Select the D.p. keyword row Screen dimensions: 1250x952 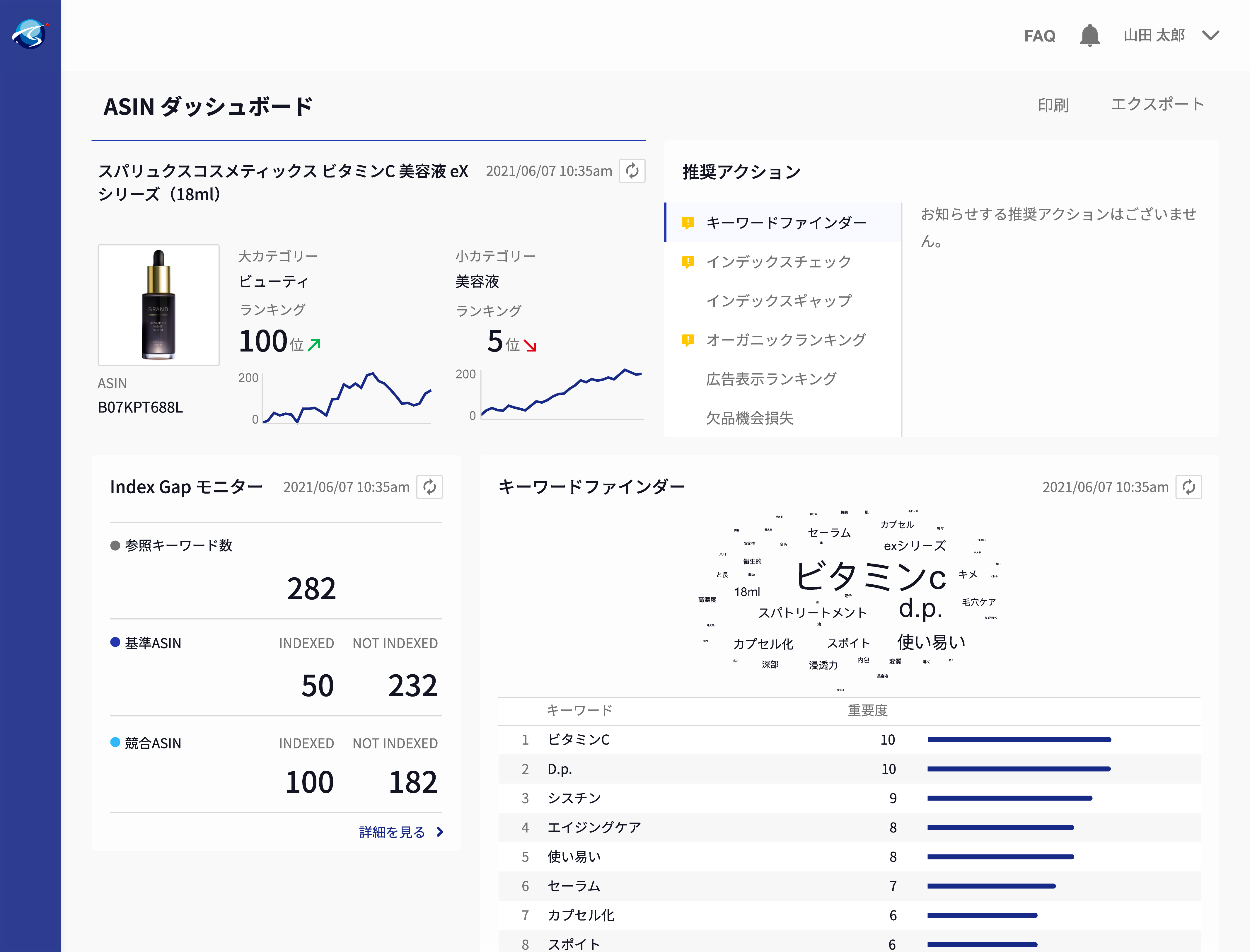(849, 769)
